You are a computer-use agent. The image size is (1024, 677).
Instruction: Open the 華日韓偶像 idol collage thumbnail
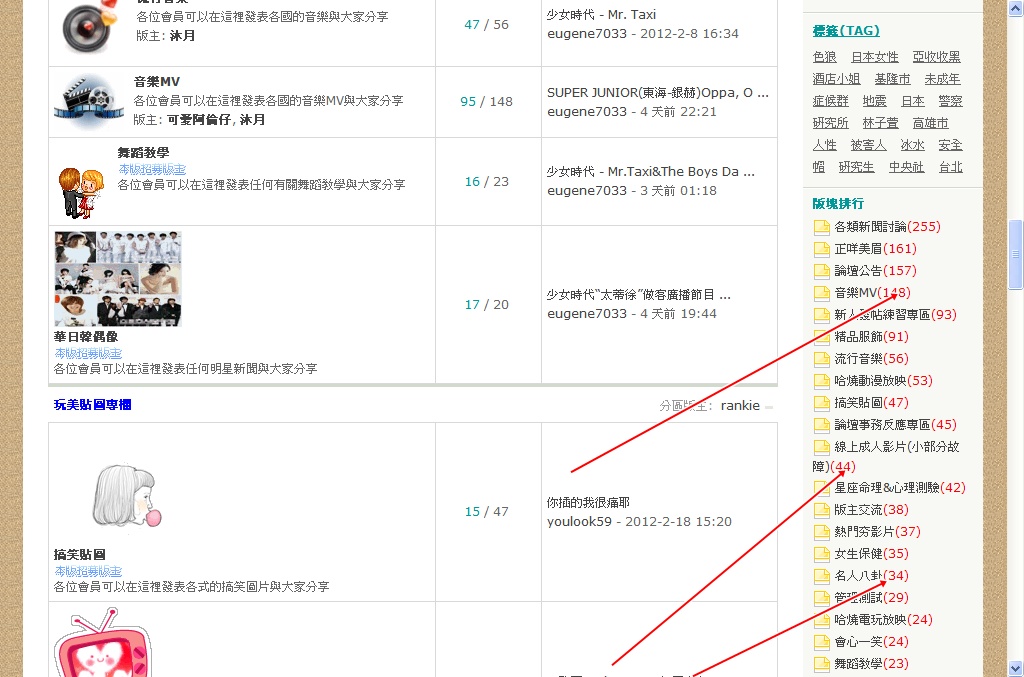tap(118, 278)
